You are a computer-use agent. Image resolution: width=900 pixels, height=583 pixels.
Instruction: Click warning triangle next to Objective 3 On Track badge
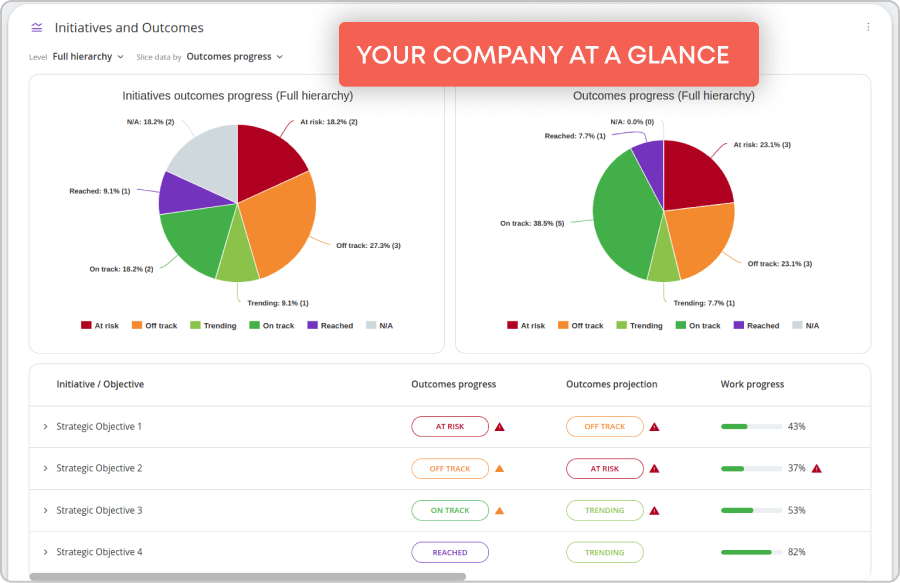(500, 510)
